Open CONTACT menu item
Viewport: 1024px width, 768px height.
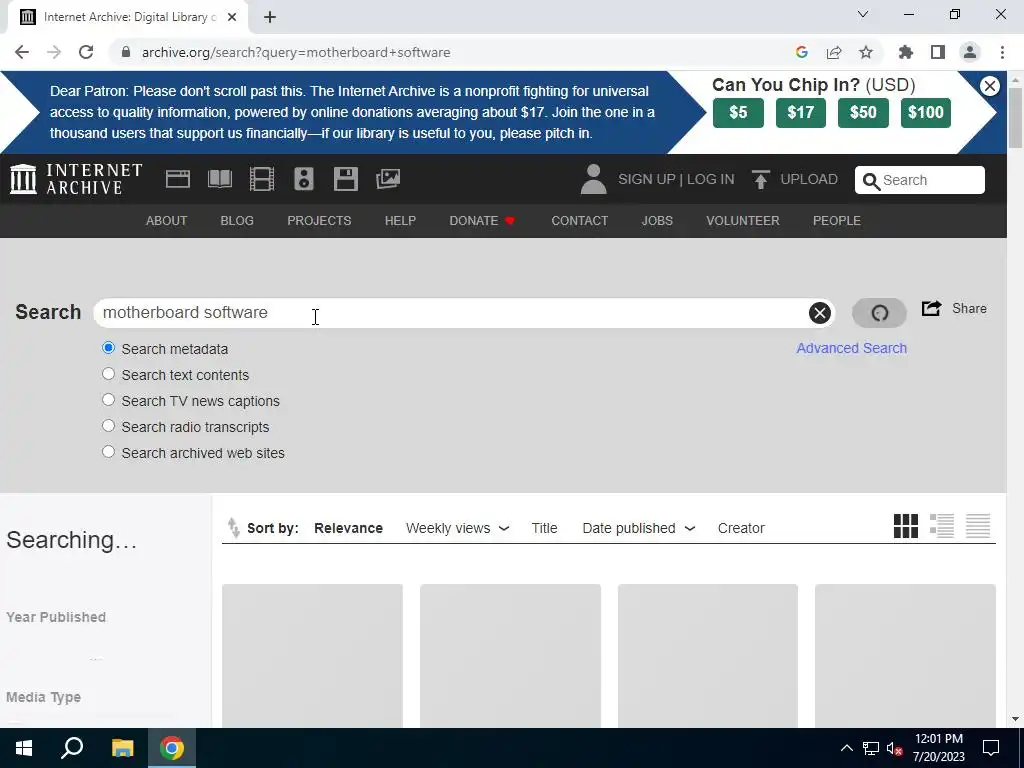coord(579,221)
